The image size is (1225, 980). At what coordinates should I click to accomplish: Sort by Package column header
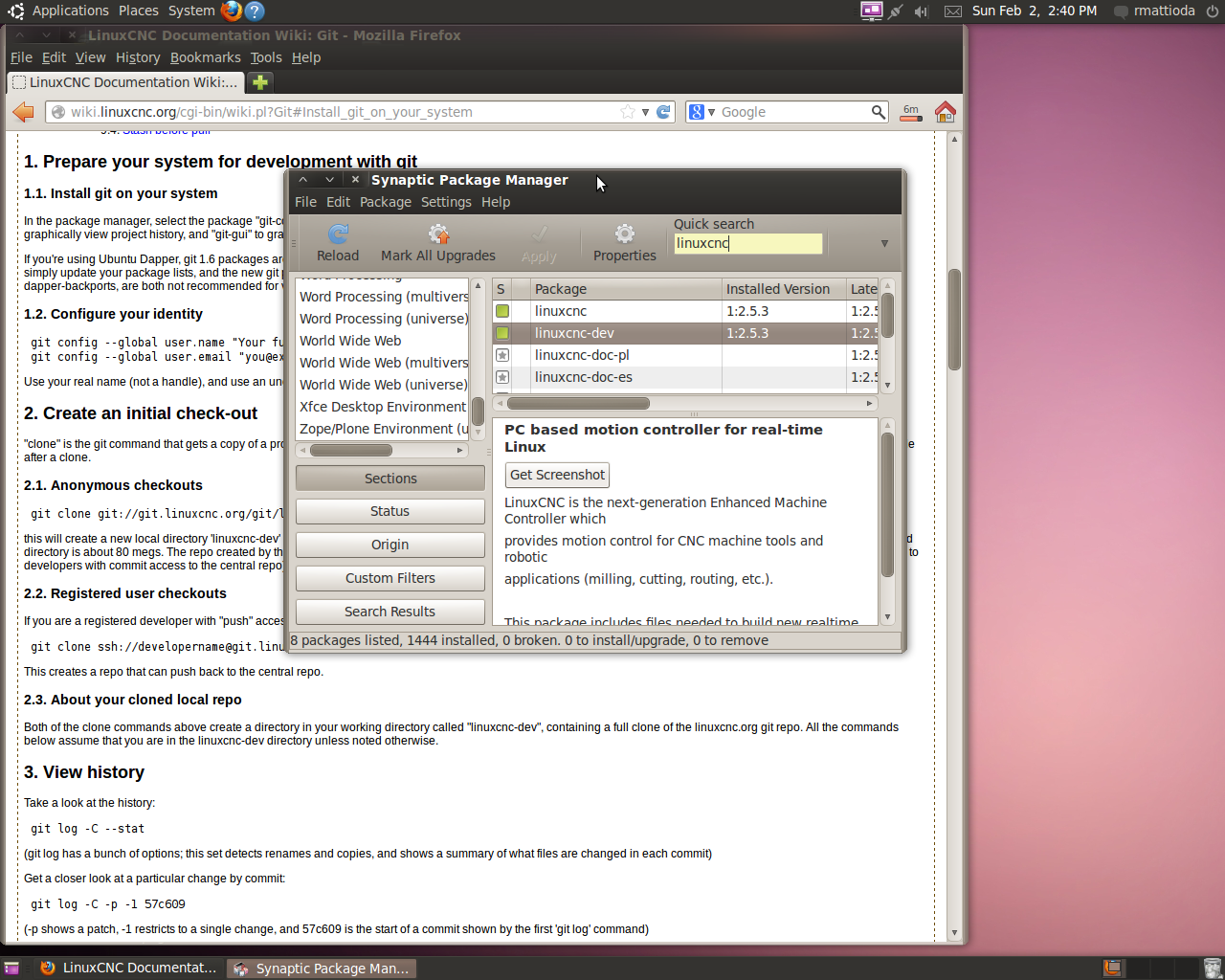point(626,289)
